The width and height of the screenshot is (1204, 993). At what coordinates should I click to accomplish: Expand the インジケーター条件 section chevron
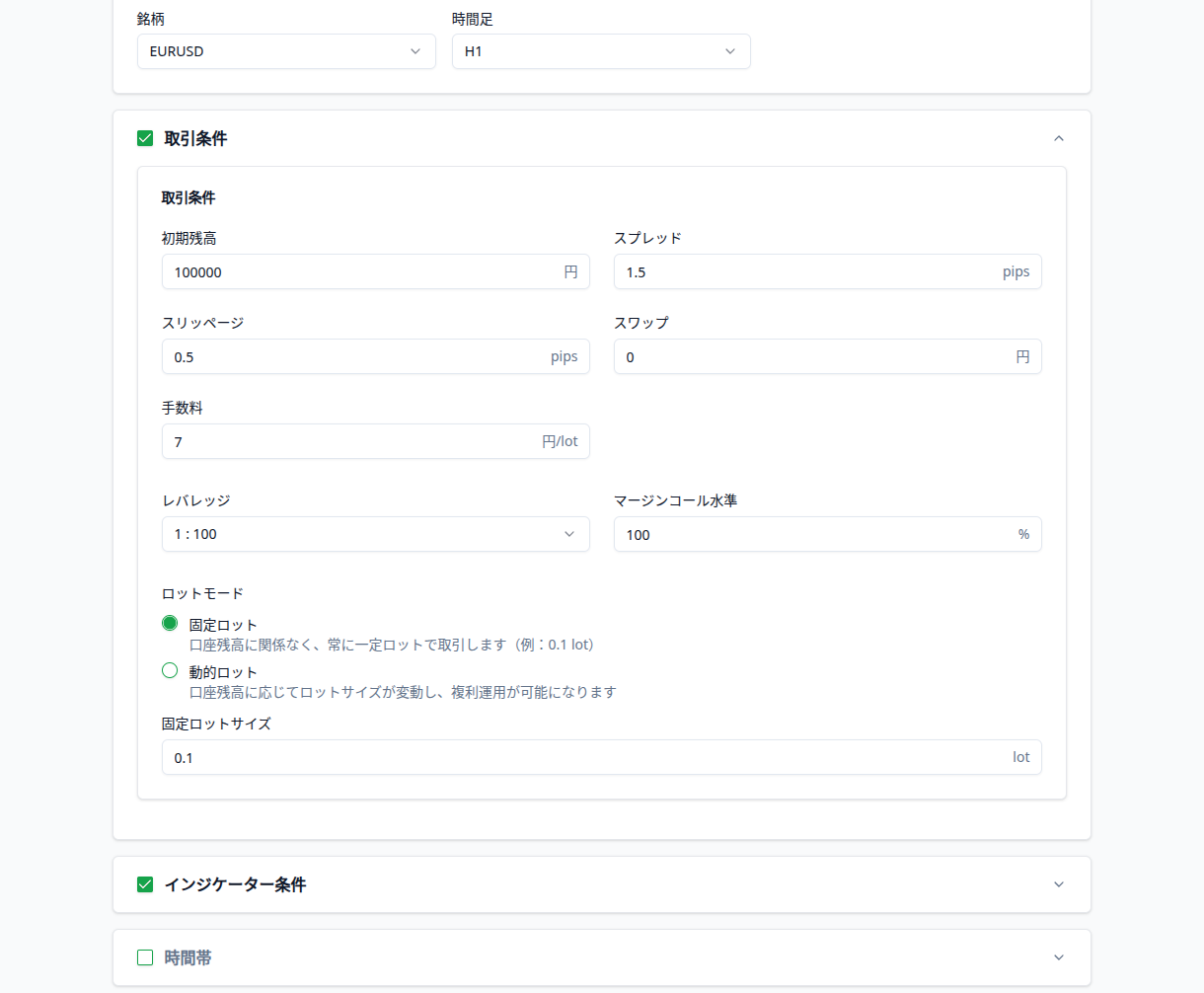[x=1059, y=884]
